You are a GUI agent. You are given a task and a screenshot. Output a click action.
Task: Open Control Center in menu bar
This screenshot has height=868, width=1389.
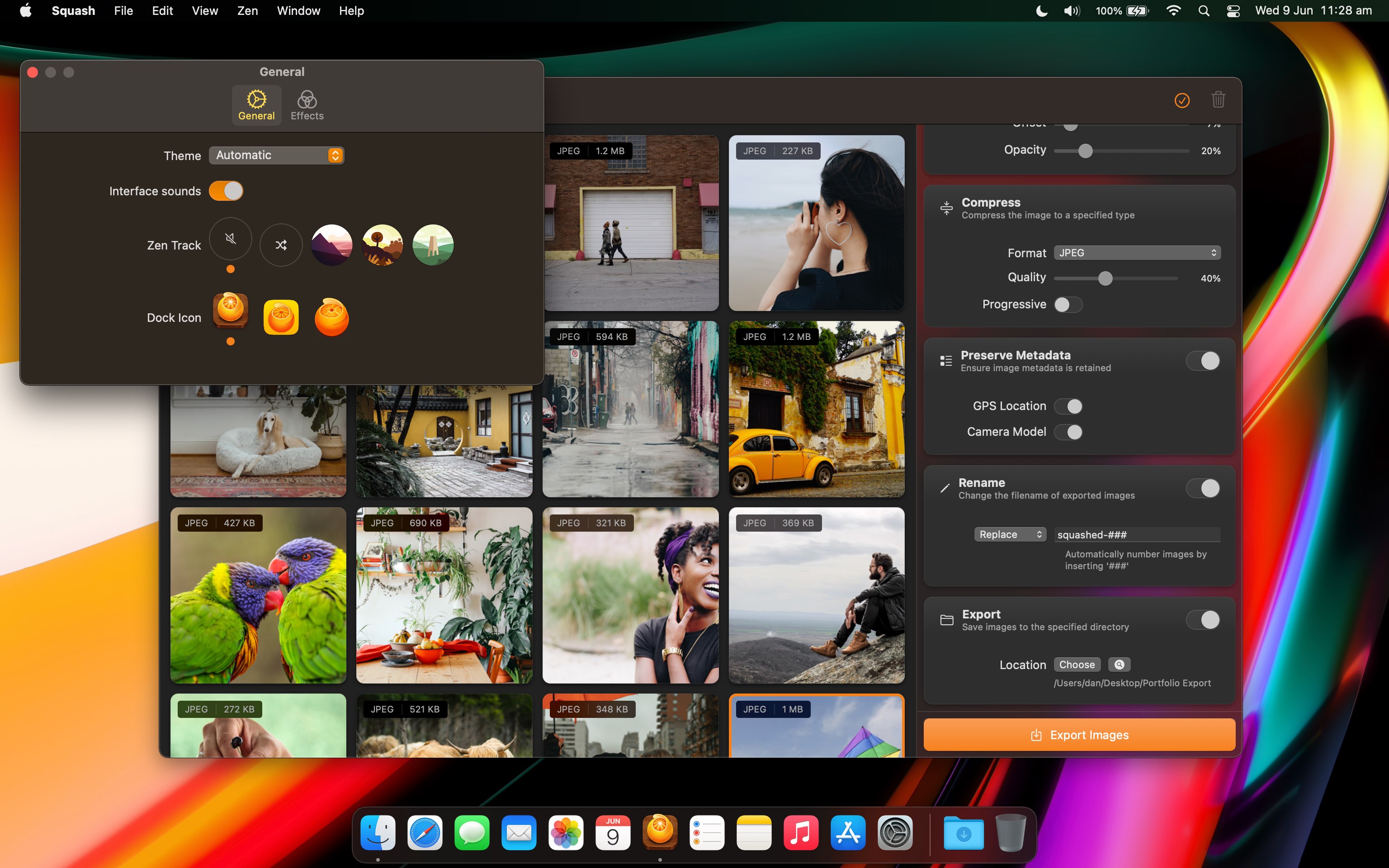[1233, 11]
